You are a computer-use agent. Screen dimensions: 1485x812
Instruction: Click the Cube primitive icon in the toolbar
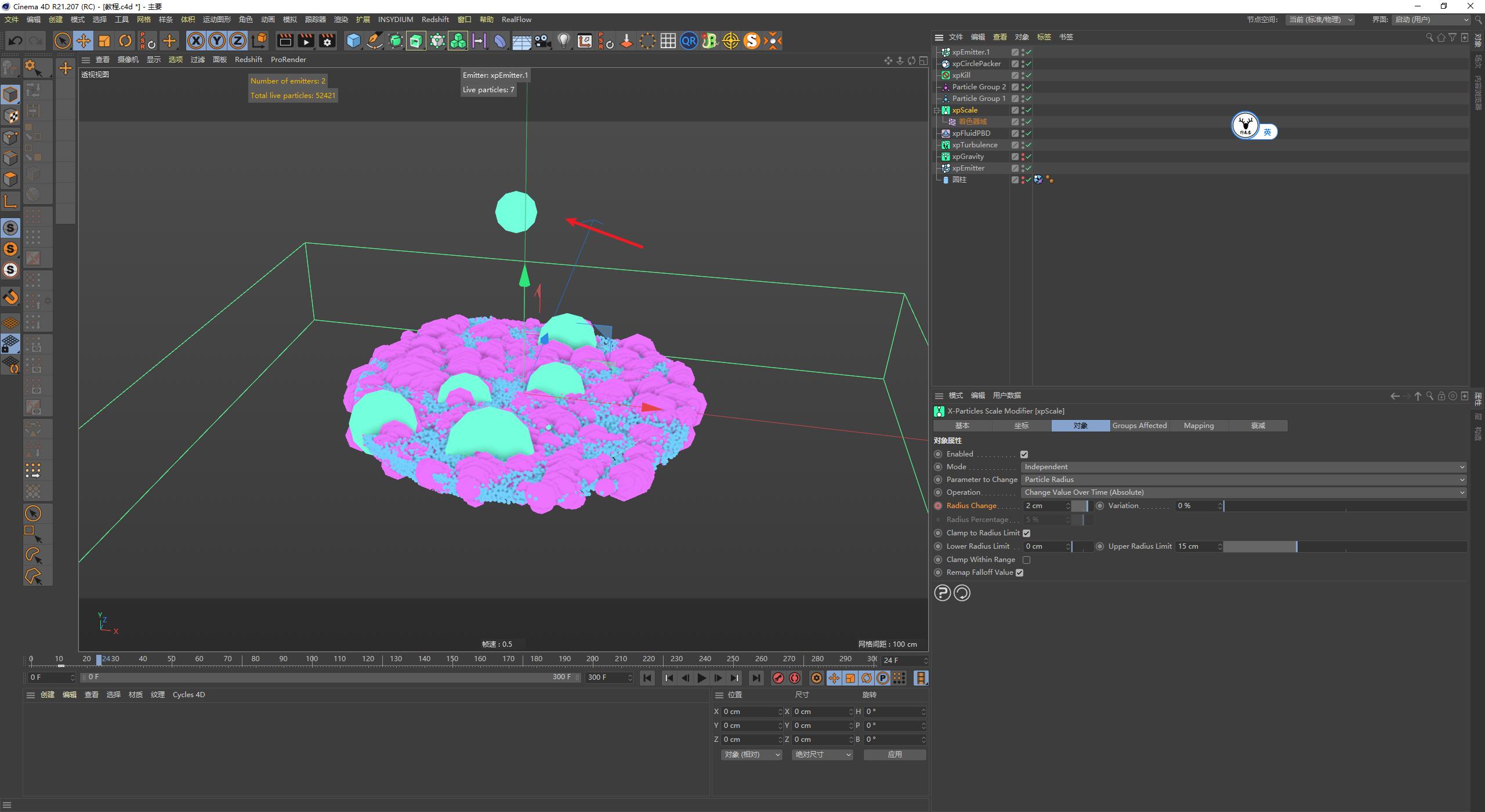click(354, 41)
